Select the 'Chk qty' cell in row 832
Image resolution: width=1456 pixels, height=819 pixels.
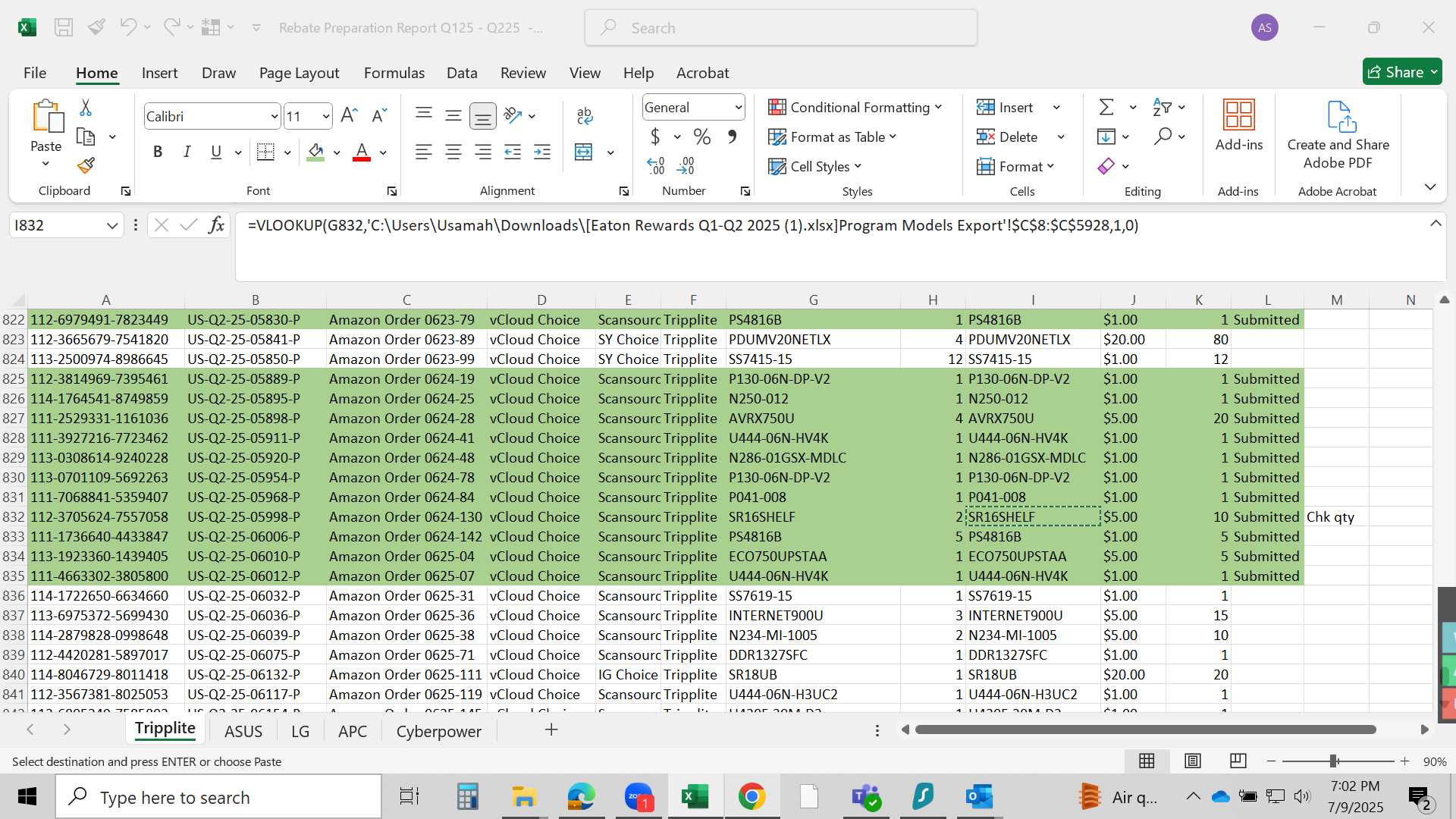coord(1336,517)
